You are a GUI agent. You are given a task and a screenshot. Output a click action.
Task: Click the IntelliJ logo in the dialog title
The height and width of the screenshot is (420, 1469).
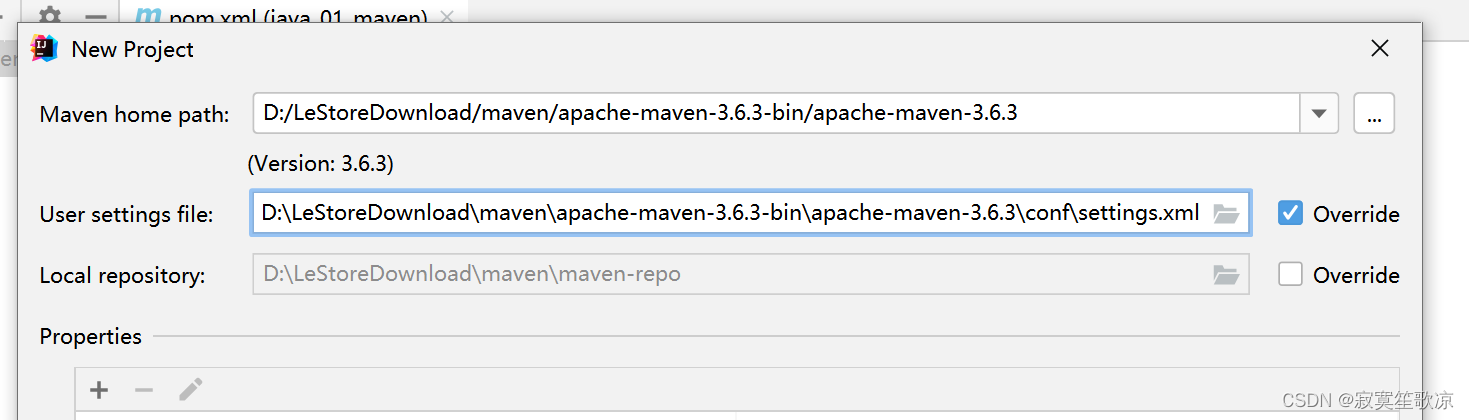click(44, 48)
